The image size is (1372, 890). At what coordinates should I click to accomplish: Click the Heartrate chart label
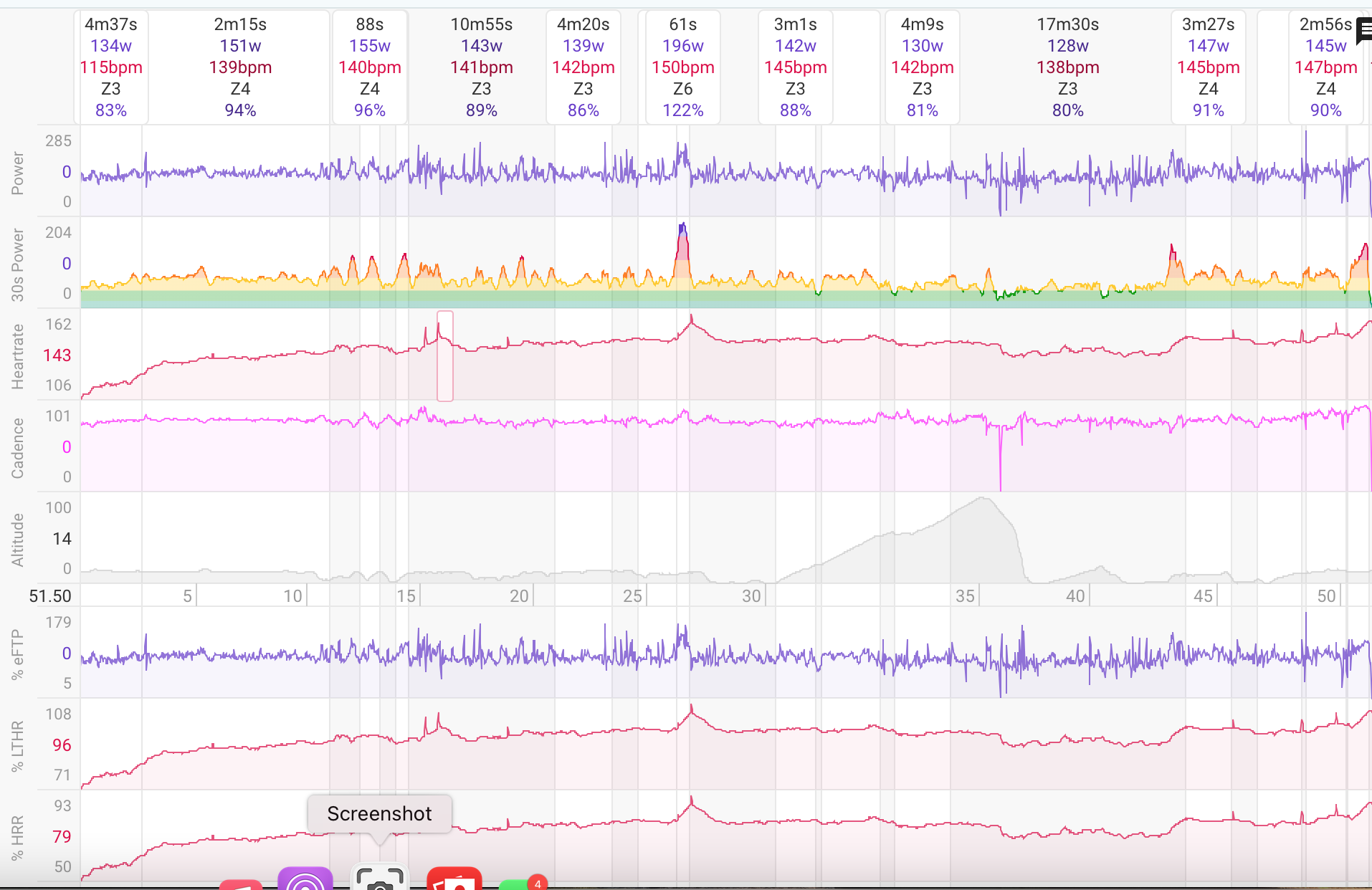[x=18, y=356]
